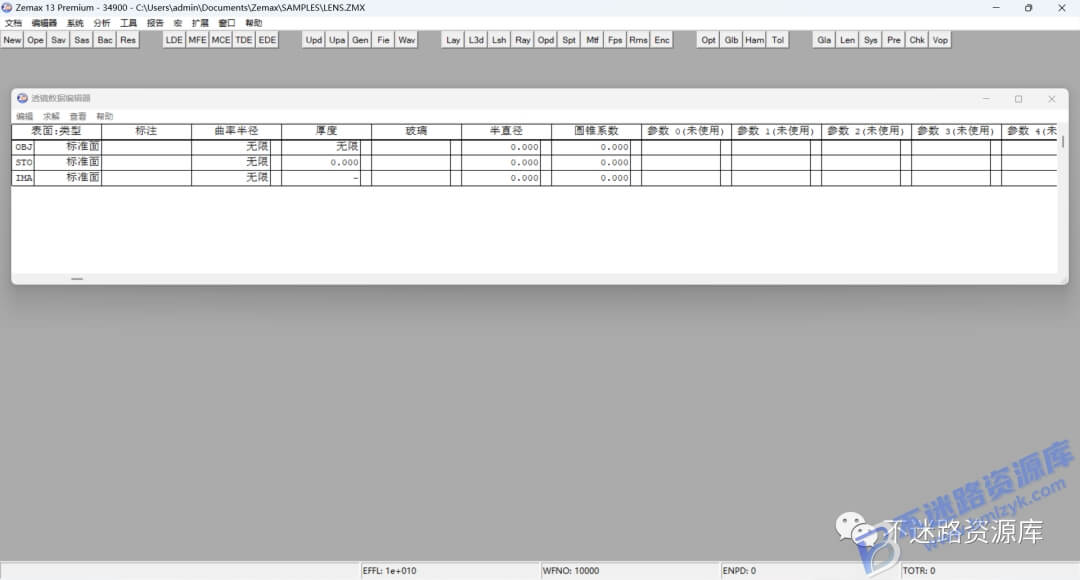Open the MFE merit function editor
Image resolution: width=1080 pixels, height=580 pixels.
198,40
